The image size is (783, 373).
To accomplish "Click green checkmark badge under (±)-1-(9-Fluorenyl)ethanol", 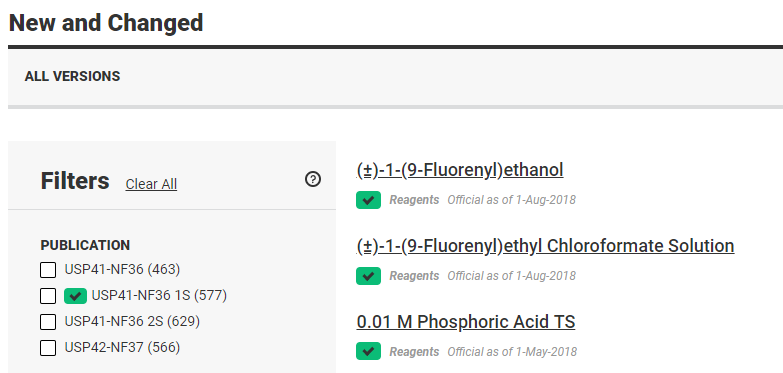I will (x=369, y=200).
